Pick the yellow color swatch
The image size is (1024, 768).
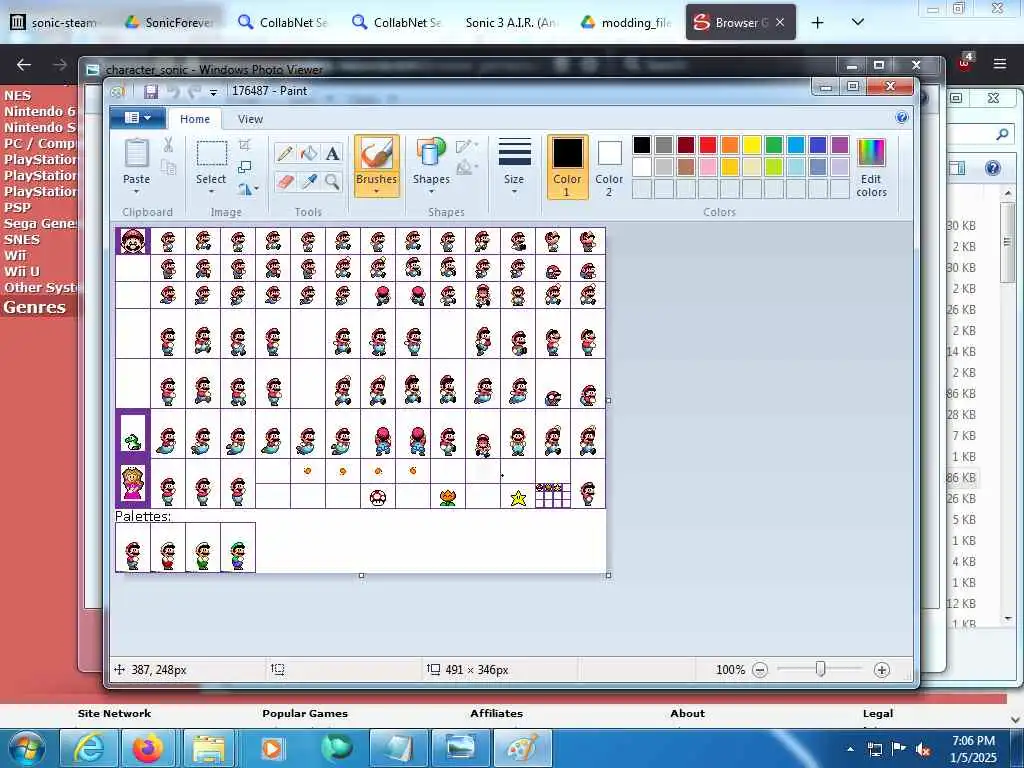pos(752,145)
